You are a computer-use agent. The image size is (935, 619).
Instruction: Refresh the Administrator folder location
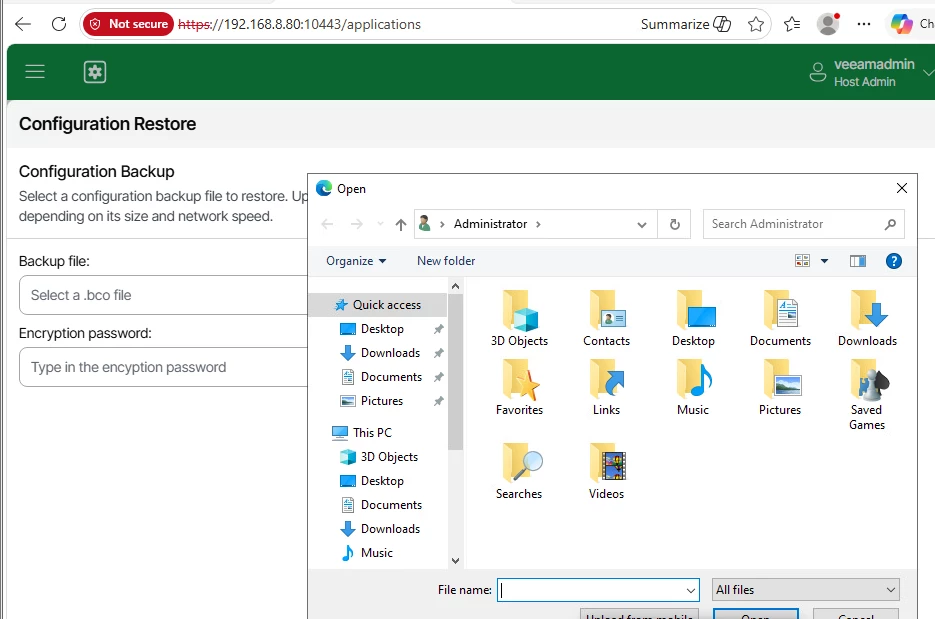click(x=675, y=225)
